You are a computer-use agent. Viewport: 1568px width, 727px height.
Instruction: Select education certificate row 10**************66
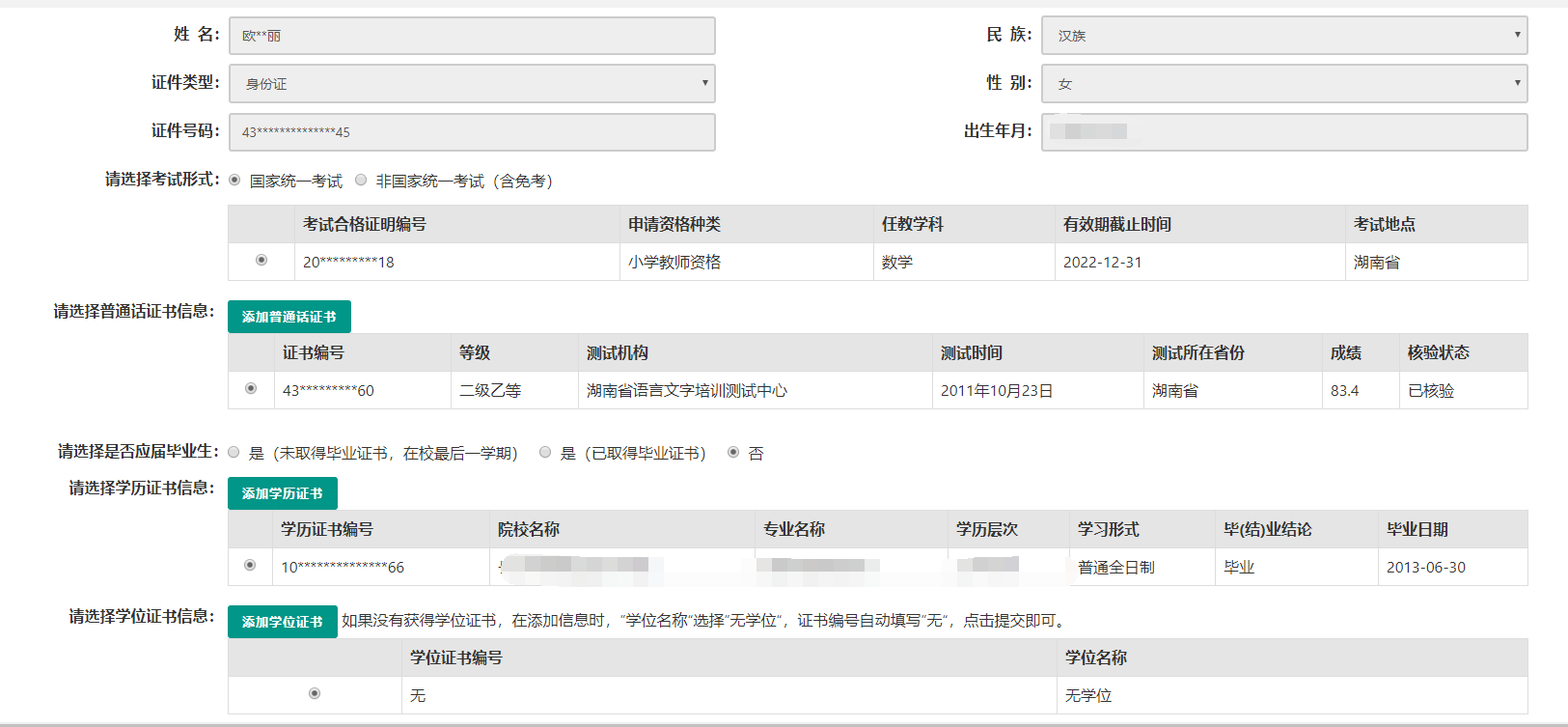(250, 566)
